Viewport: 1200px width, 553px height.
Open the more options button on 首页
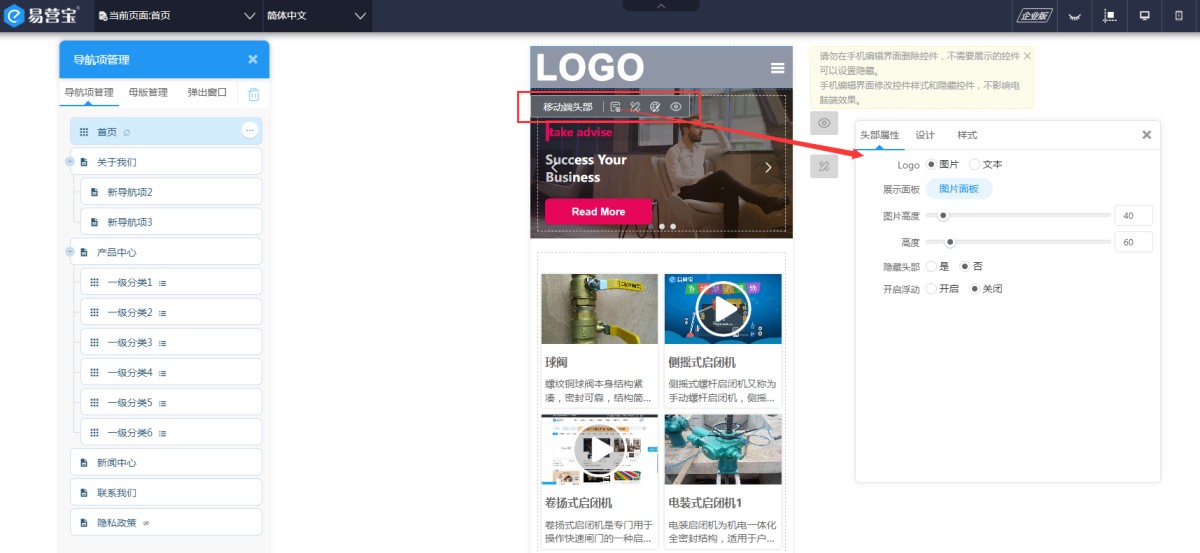[250, 130]
